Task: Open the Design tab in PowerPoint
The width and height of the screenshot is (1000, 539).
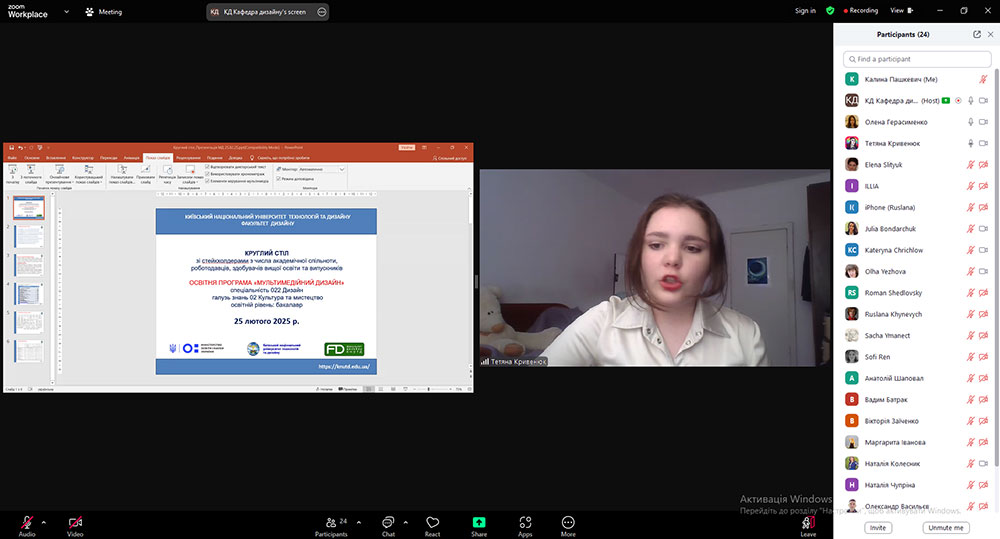Action: click(83, 158)
